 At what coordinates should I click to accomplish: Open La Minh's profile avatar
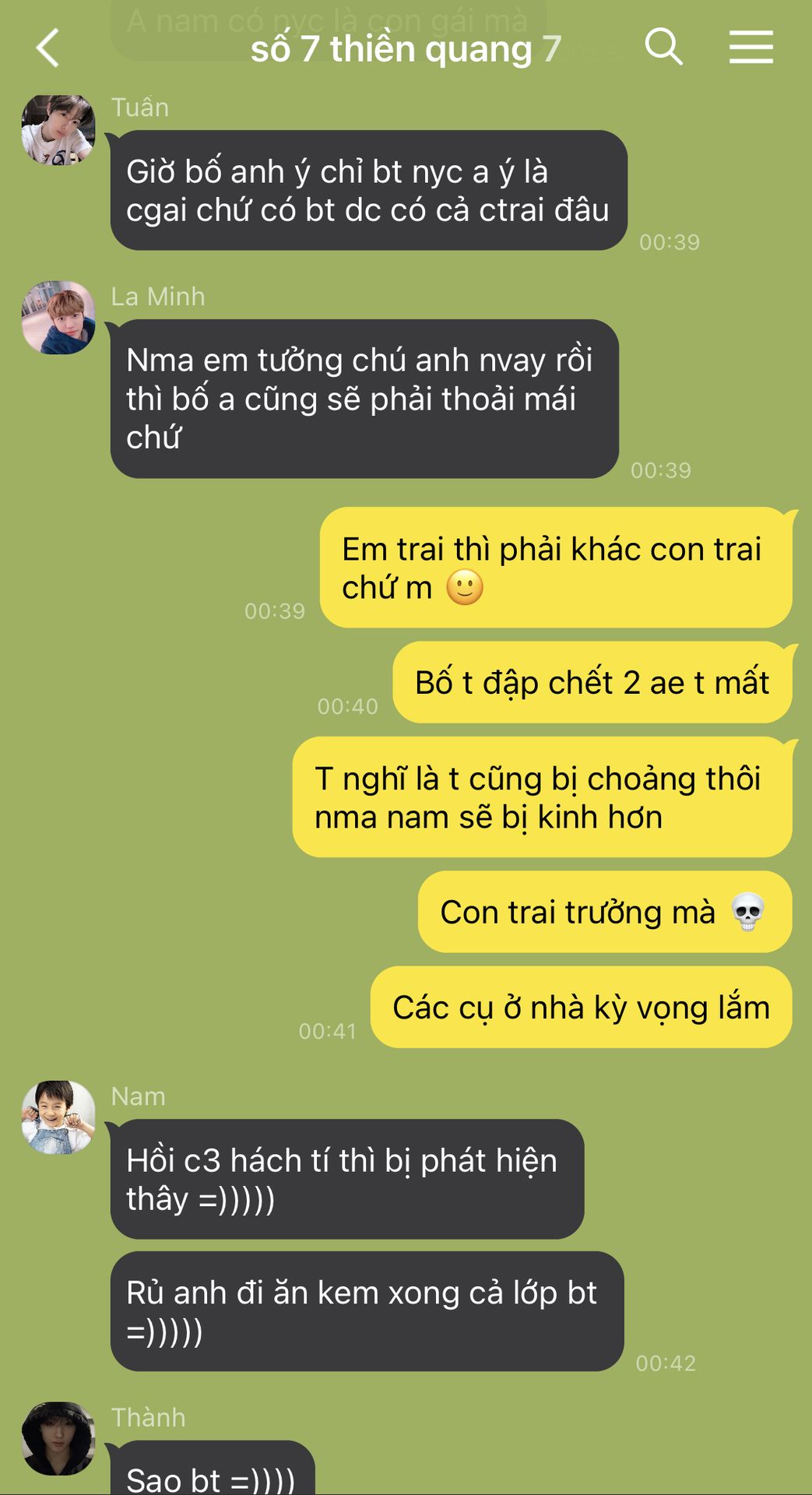pos(58,318)
